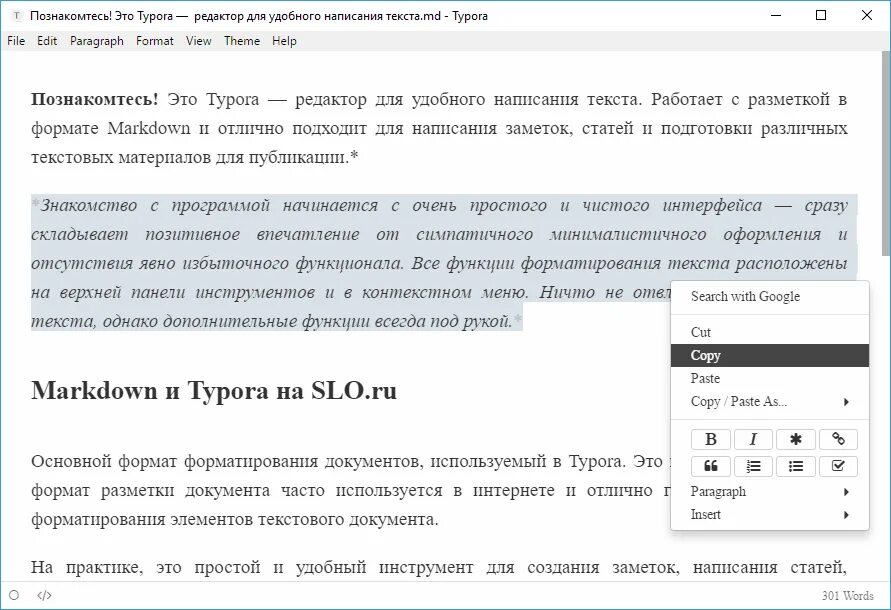This screenshot has height=610, width=891.
Task: Insert hyperlink using chain link icon
Action: [x=838, y=439]
